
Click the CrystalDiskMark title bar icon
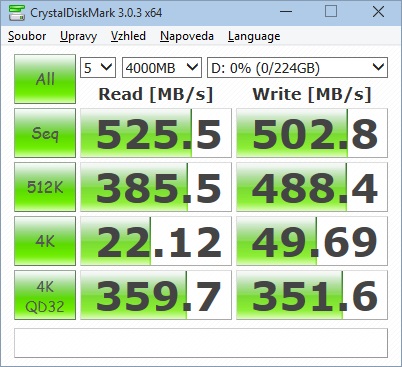[17, 13]
